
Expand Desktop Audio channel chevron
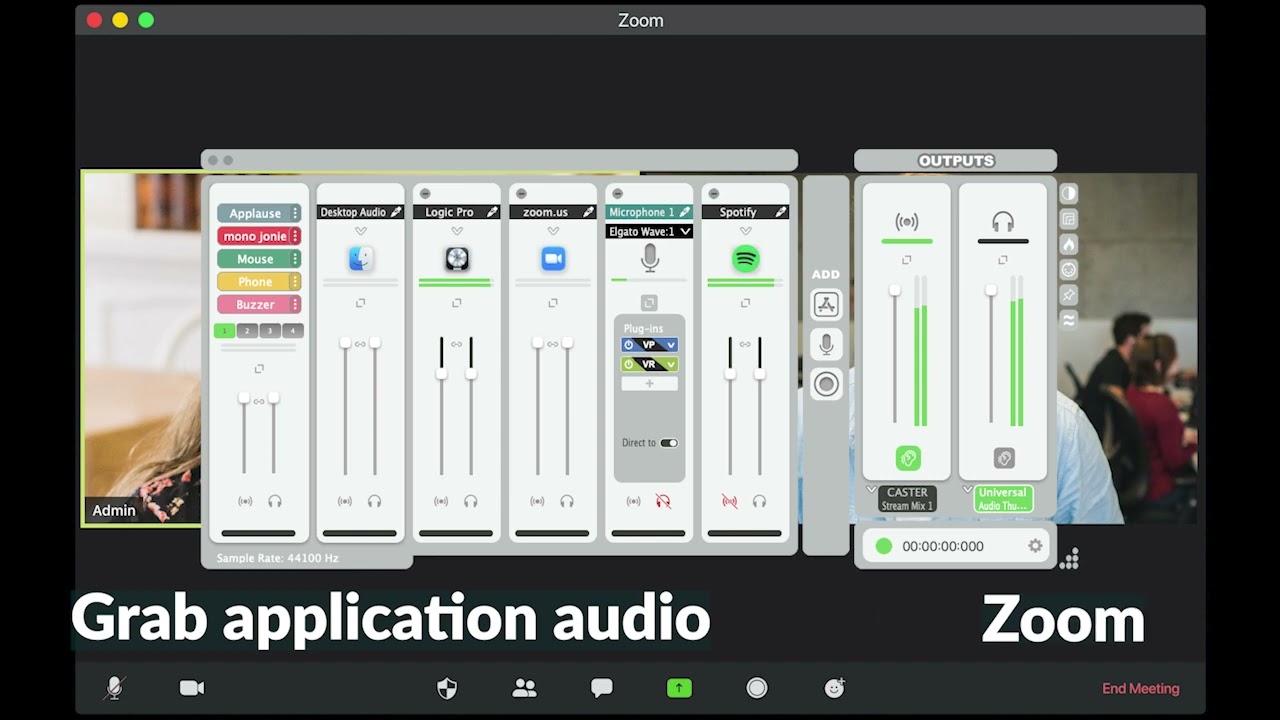pyautogui.click(x=361, y=231)
